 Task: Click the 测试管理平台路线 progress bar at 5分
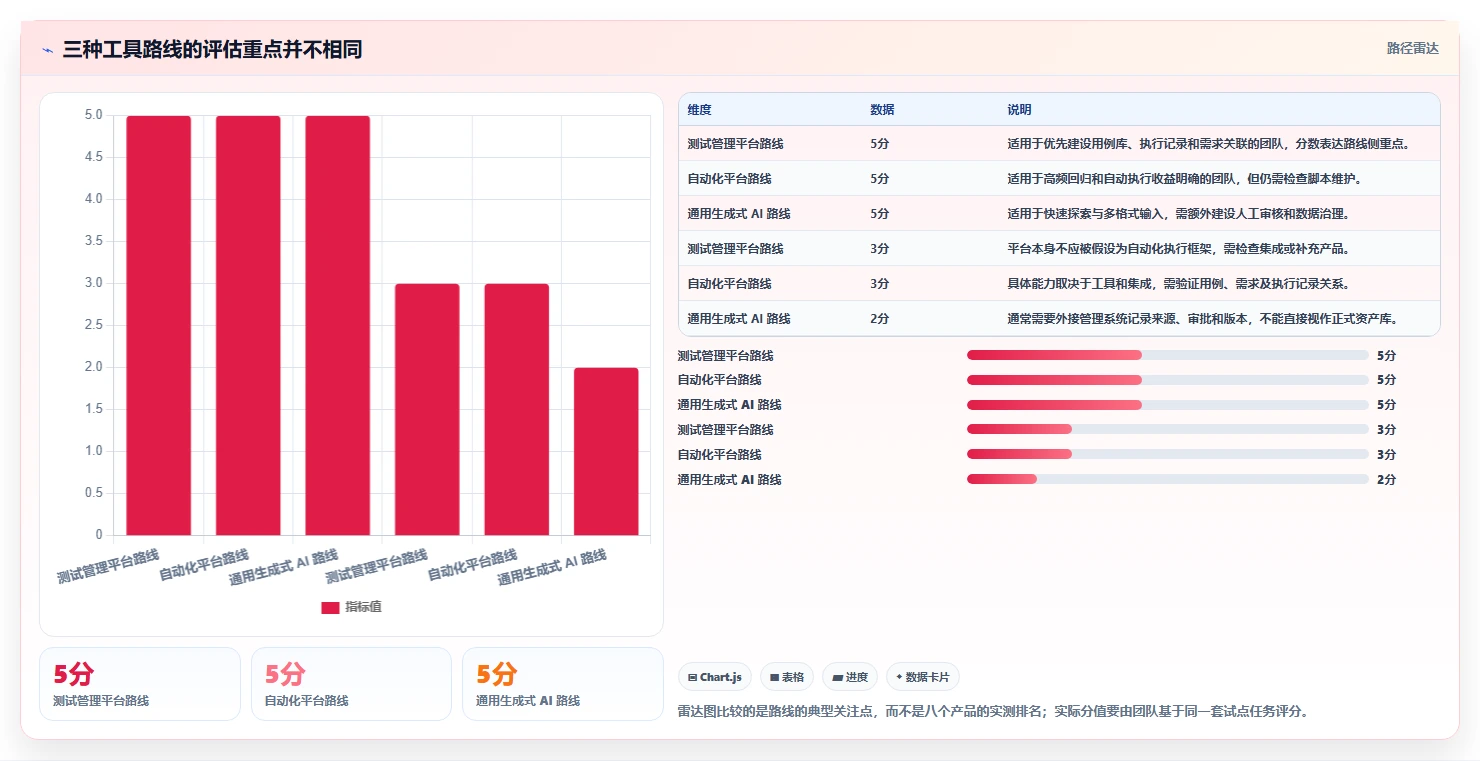click(1167, 355)
